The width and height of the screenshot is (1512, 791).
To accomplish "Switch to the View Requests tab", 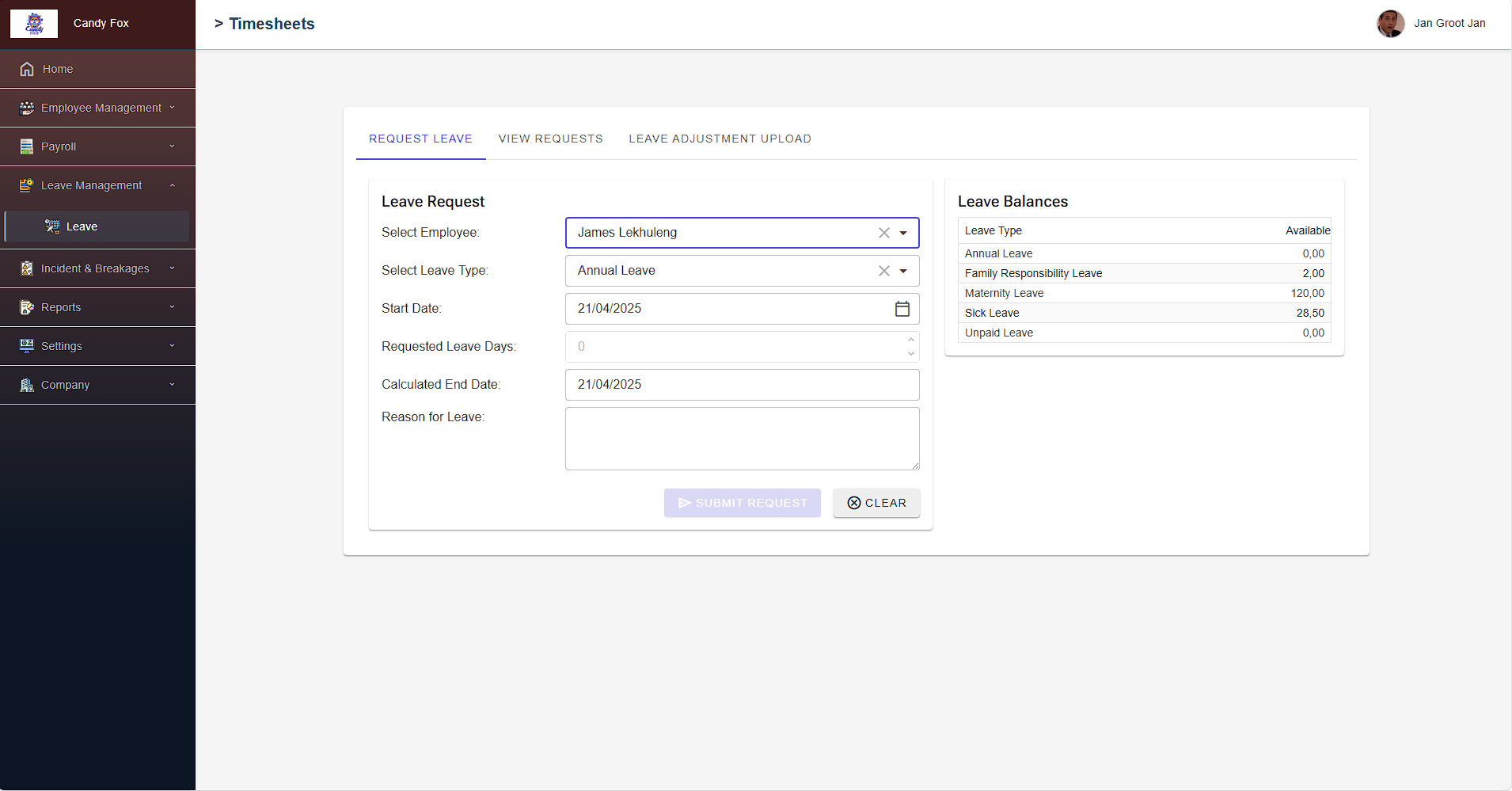I will tap(550, 139).
